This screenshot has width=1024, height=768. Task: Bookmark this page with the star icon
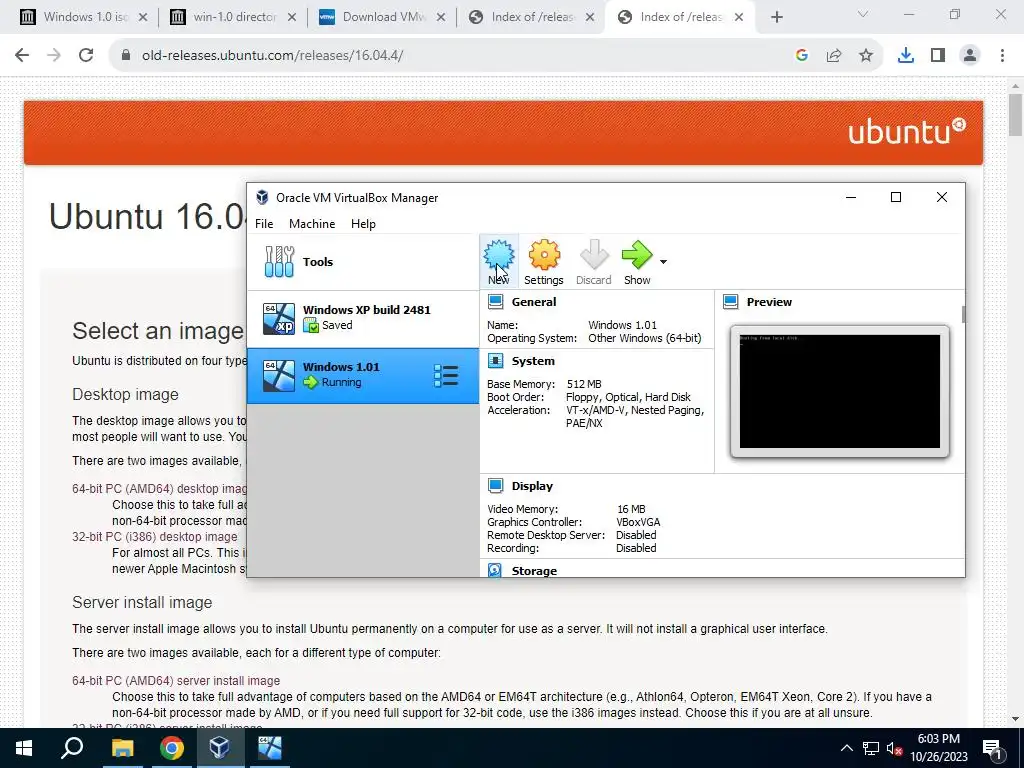[866, 56]
